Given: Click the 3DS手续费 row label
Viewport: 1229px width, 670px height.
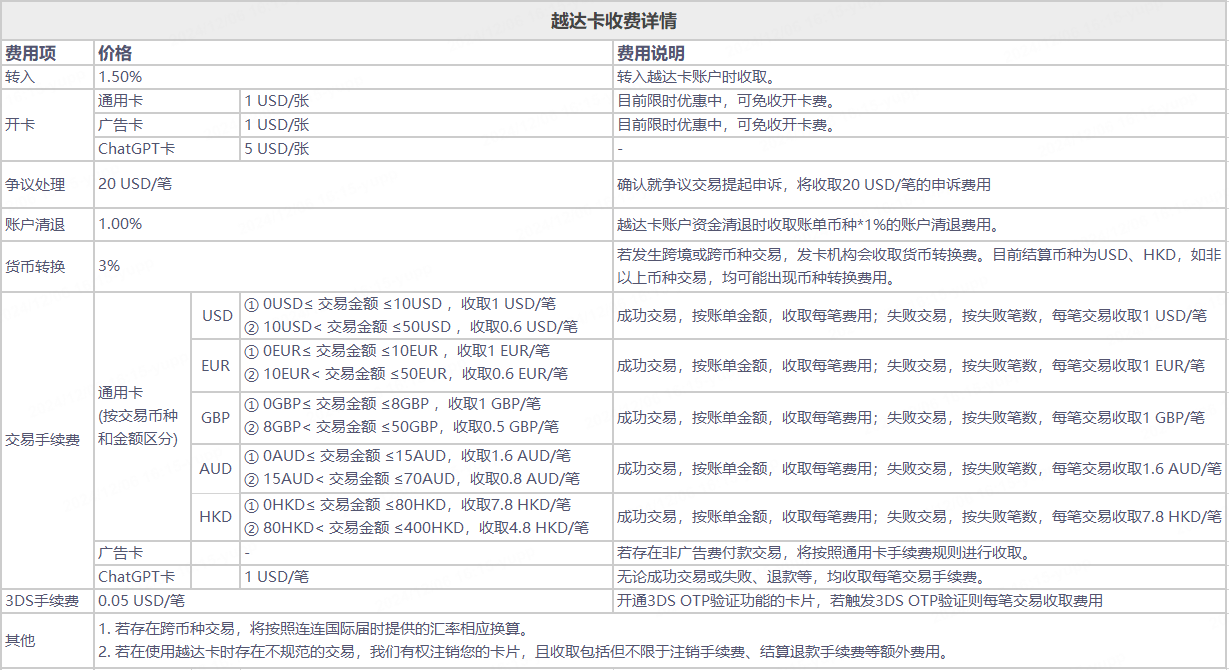Looking at the screenshot, I should tap(42, 601).
